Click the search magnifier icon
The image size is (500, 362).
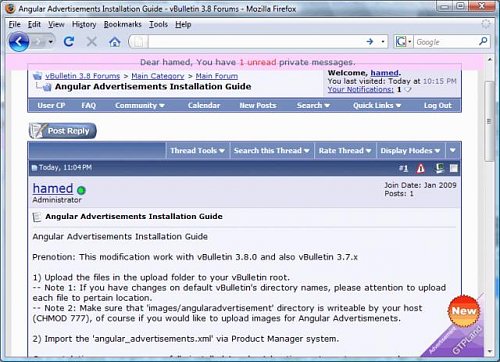pyautogui.click(x=483, y=41)
